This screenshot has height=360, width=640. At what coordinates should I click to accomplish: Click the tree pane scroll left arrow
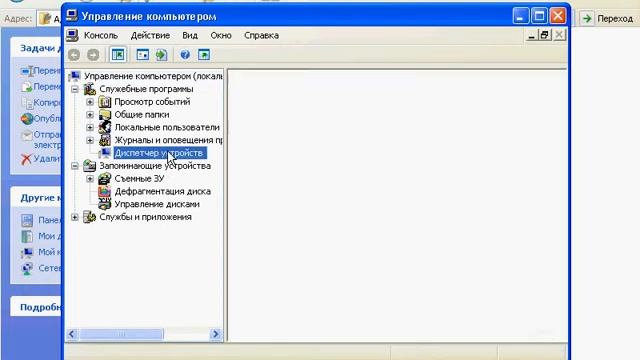tap(72, 334)
